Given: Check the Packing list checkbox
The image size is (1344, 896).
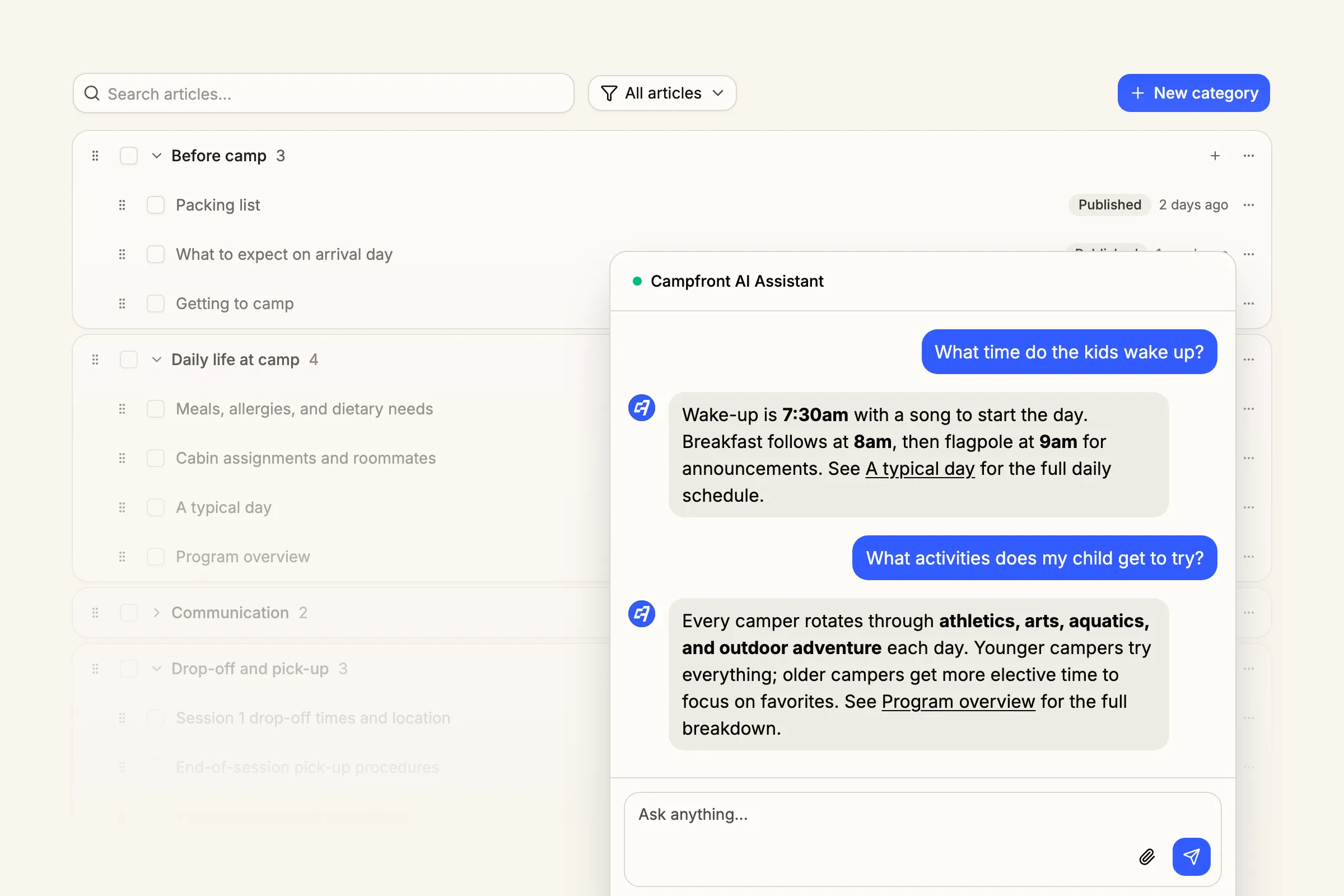Looking at the screenshot, I should tap(156, 204).
